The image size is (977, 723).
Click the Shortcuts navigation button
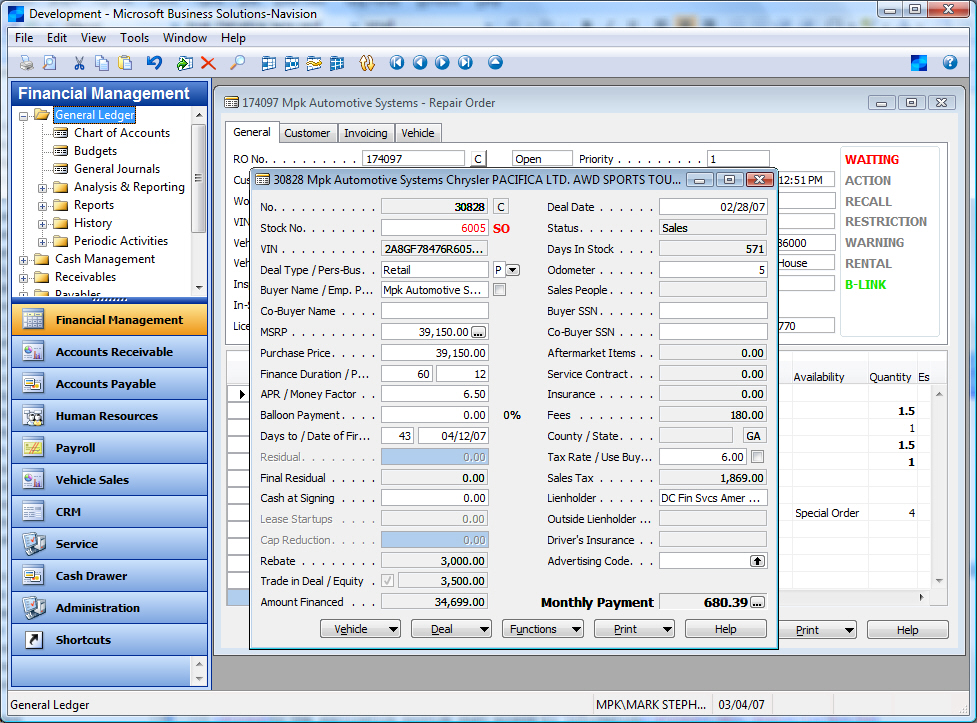pyautogui.click(x=110, y=639)
